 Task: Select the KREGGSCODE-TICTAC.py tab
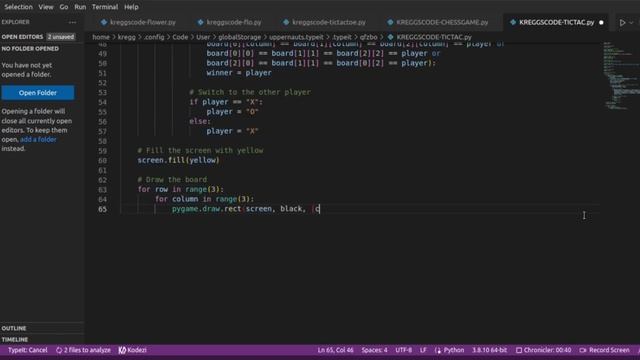(x=556, y=22)
